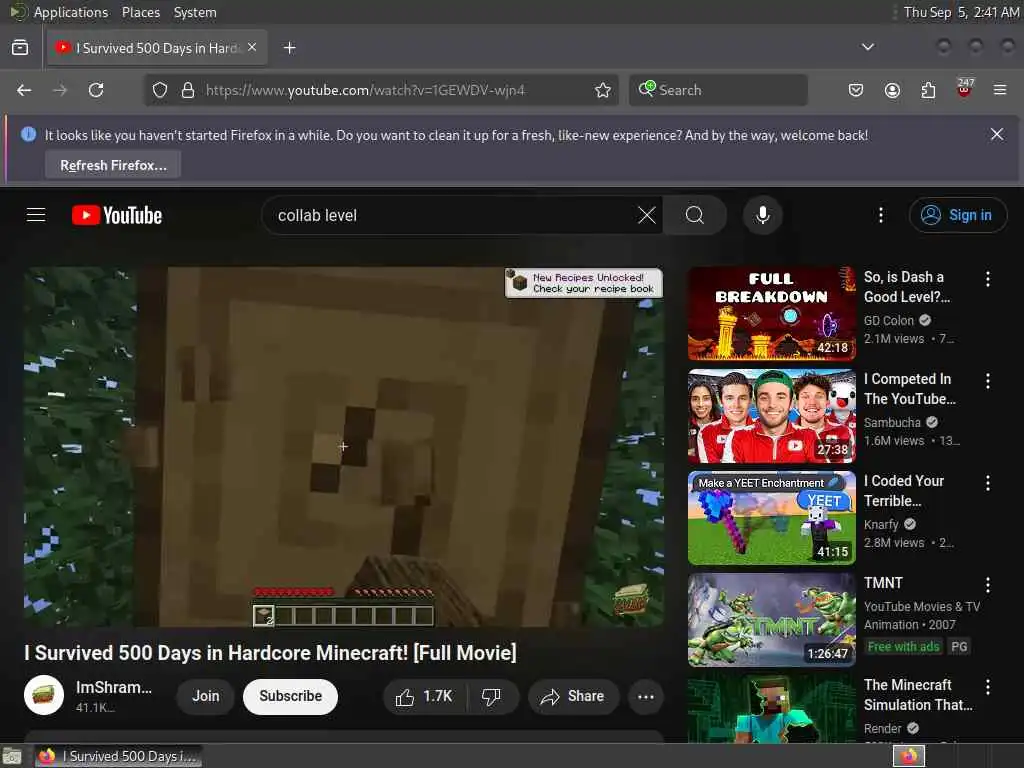The image size is (1024, 768).
Task: Expand the list all tabs dropdown
Action: coord(867,47)
